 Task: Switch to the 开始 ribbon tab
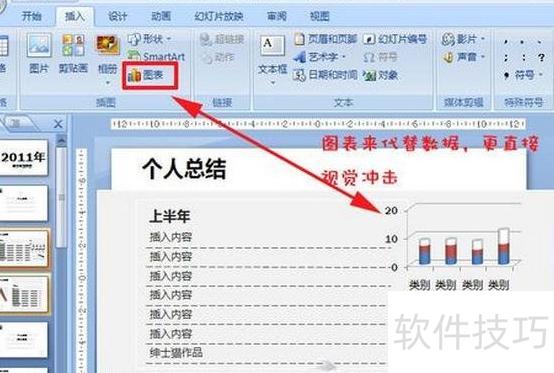click(x=31, y=16)
